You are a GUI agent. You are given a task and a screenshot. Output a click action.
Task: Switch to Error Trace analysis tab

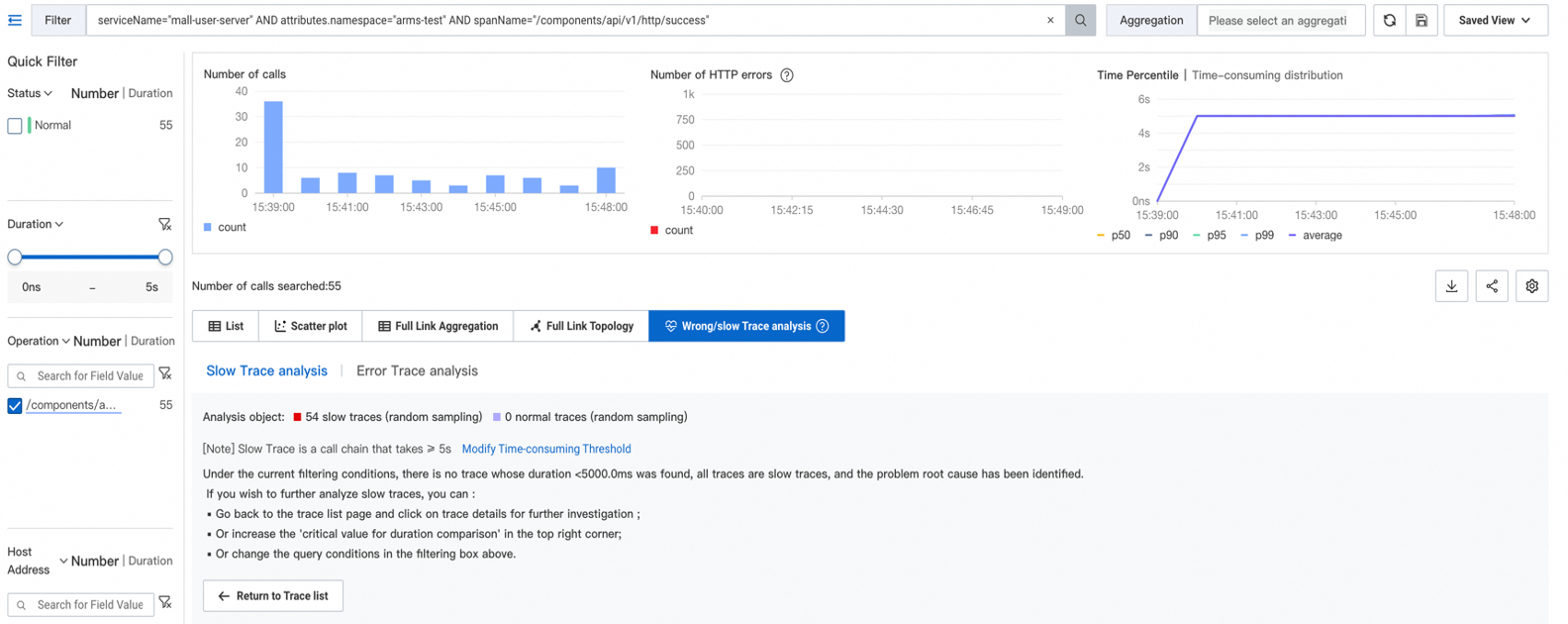pos(417,370)
